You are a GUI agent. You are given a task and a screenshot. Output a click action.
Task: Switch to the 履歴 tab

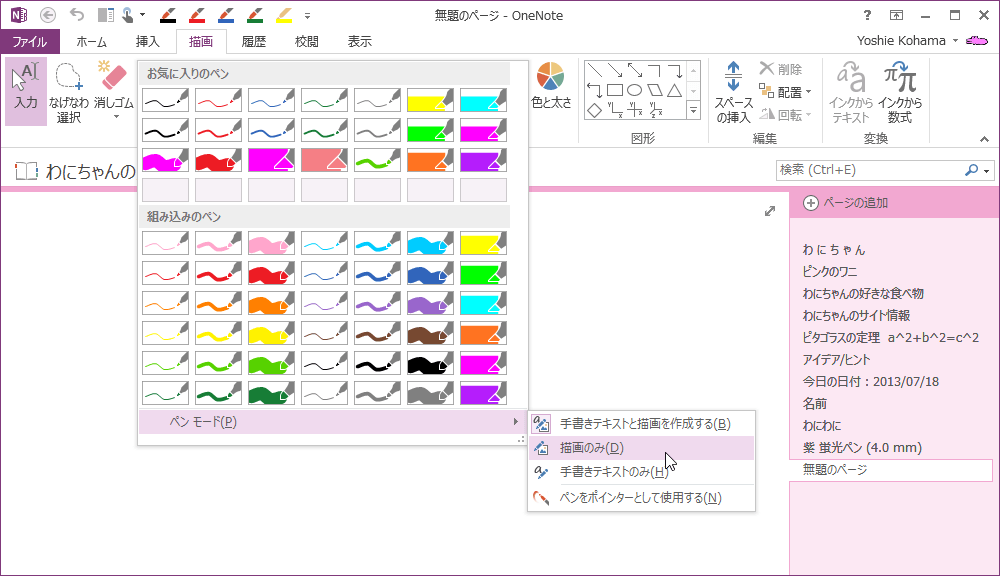[253, 41]
